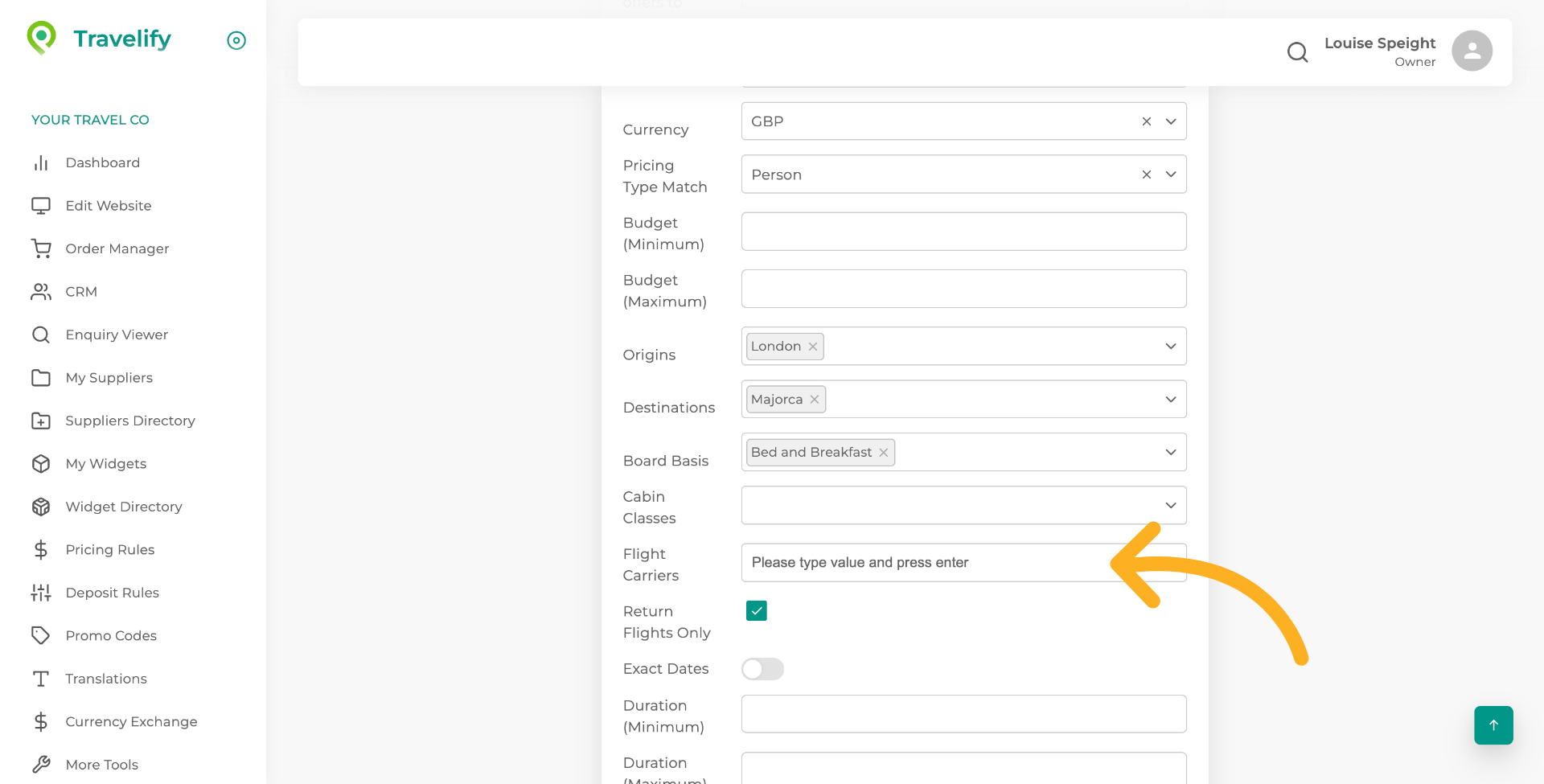Remove the Bed and Breakfast tag
1544x784 pixels.
point(884,453)
